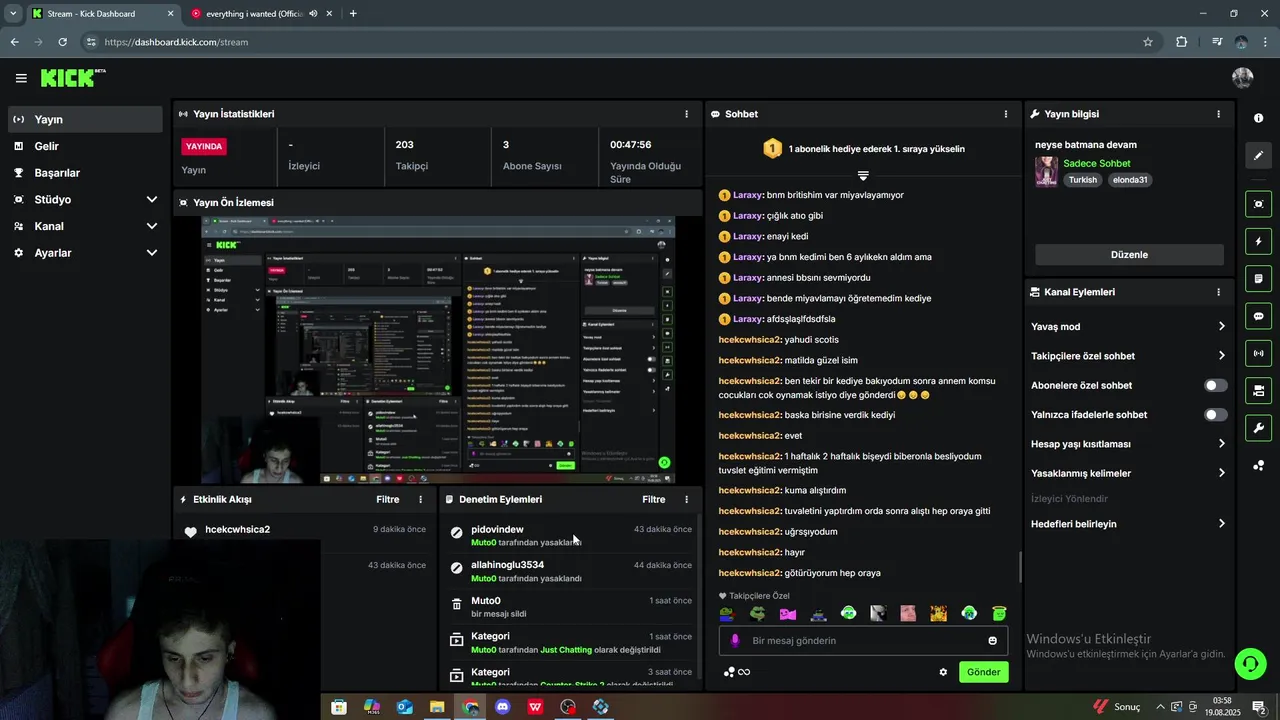Select the fire emote in emote row

pyautogui.click(x=939, y=613)
